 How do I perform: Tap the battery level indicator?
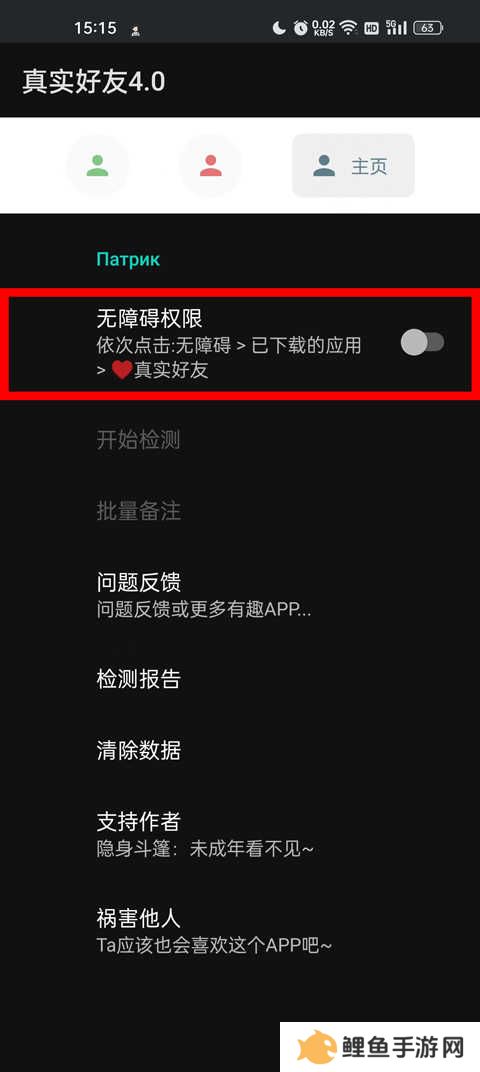pyautogui.click(x=429, y=28)
